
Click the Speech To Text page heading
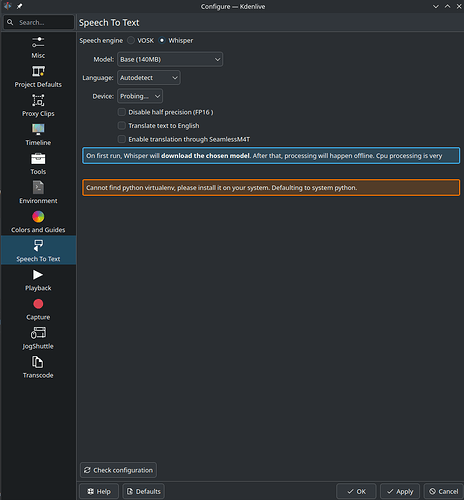(x=109, y=23)
